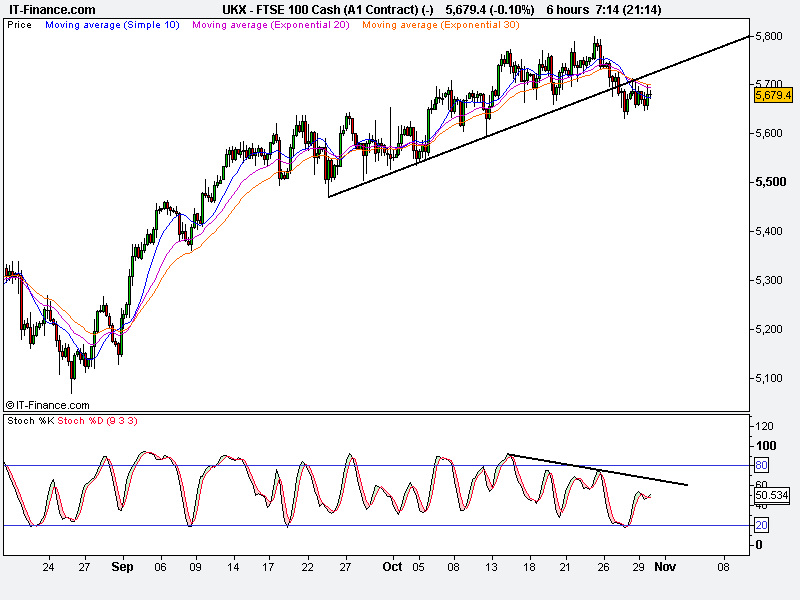Click the IT-Finance.com title text
The width and height of the screenshot is (800, 600).
pos(52,10)
